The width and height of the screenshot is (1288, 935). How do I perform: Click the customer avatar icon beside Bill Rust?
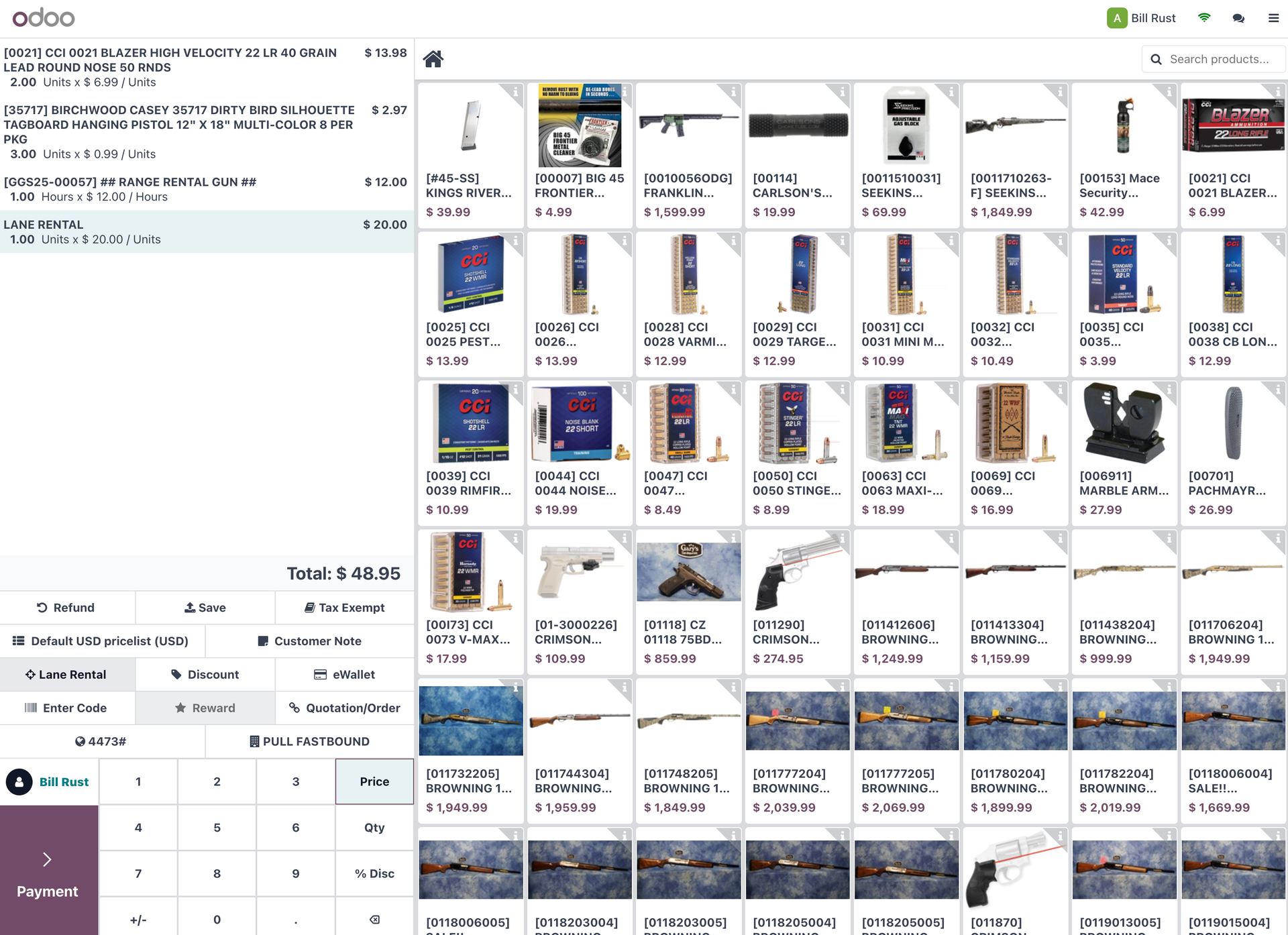(19, 782)
